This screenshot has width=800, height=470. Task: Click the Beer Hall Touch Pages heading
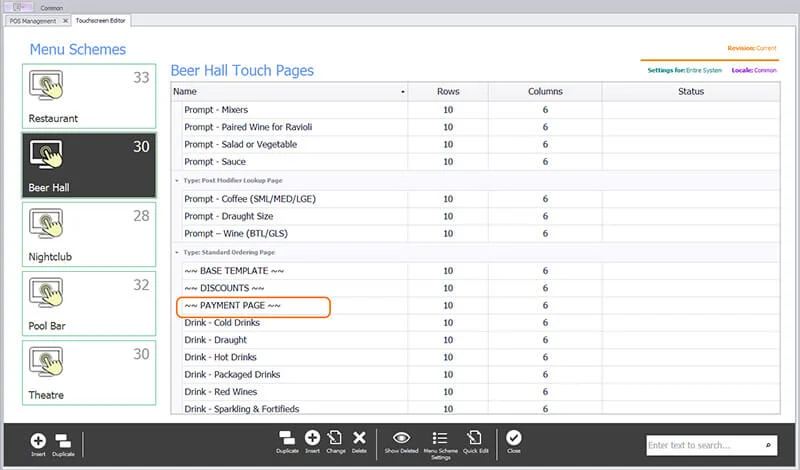242,70
